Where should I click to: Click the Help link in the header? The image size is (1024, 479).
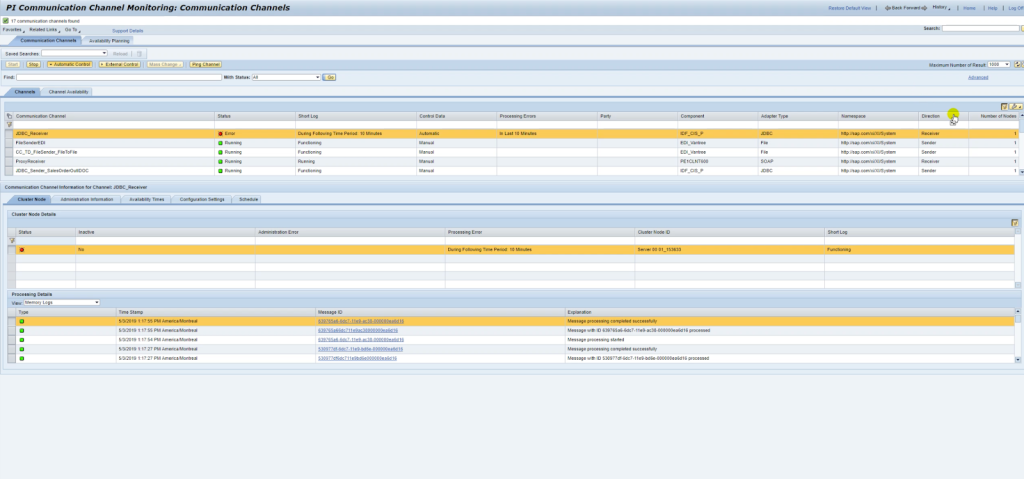click(x=993, y=8)
